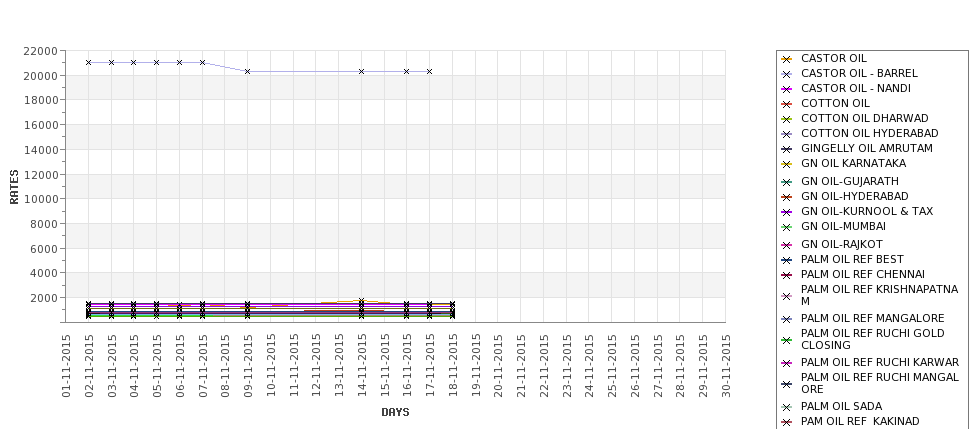Click the 28-11-2015 x-axis date label
This screenshot has height=429, width=975.
680,366
